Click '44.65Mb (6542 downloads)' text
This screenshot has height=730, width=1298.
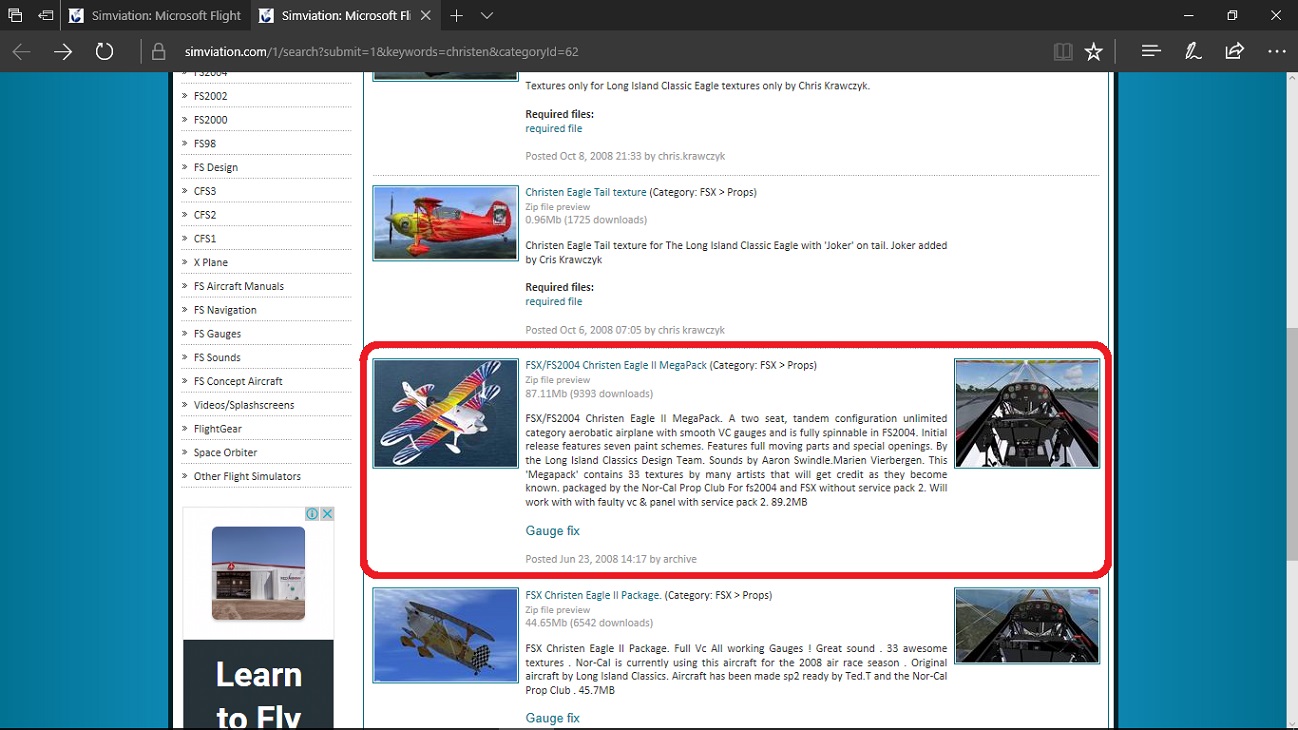[589, 623]
